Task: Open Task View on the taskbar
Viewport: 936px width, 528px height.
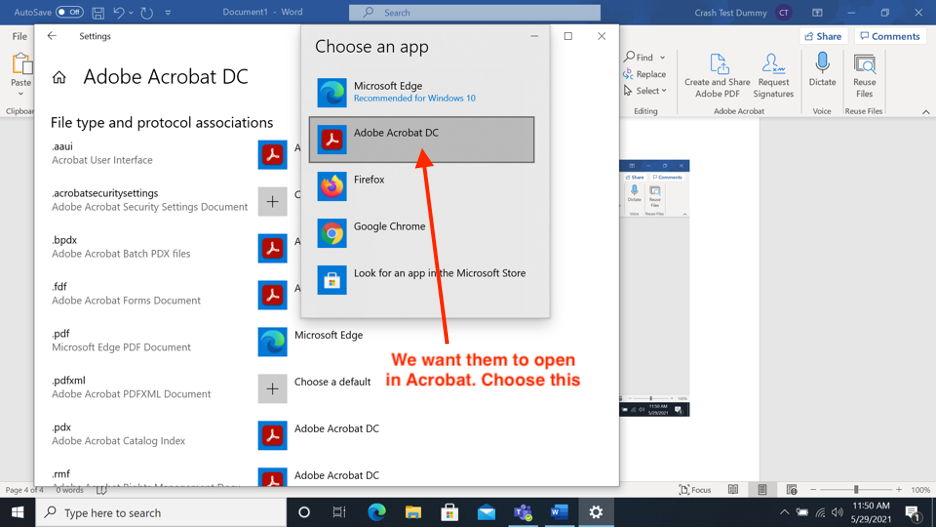Action: 339,512
